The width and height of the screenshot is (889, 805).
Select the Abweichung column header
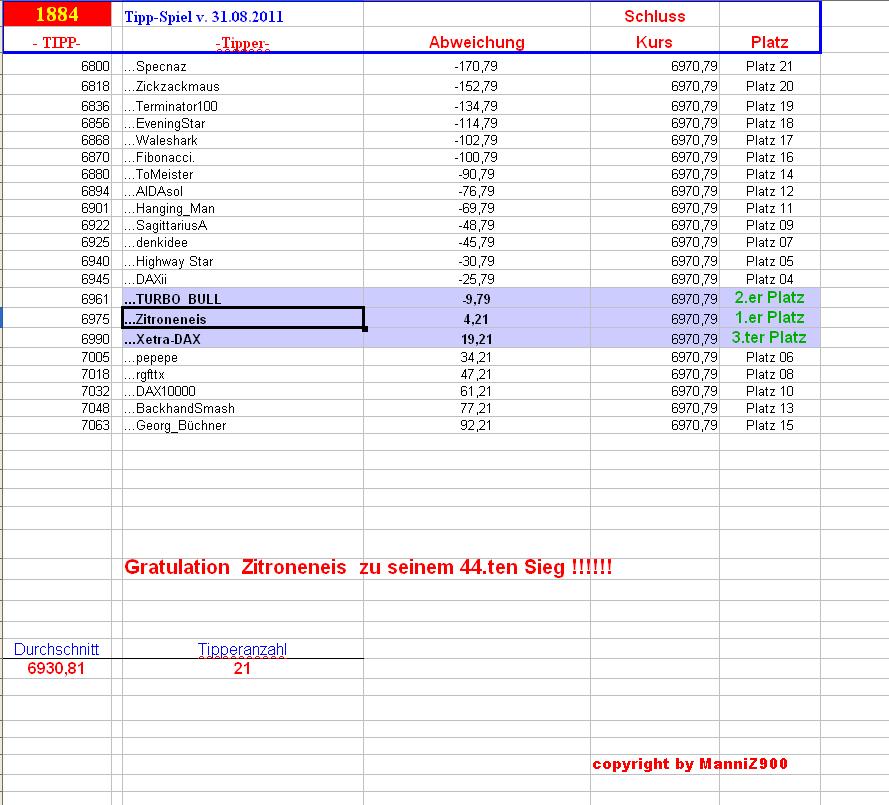[477, 42]
